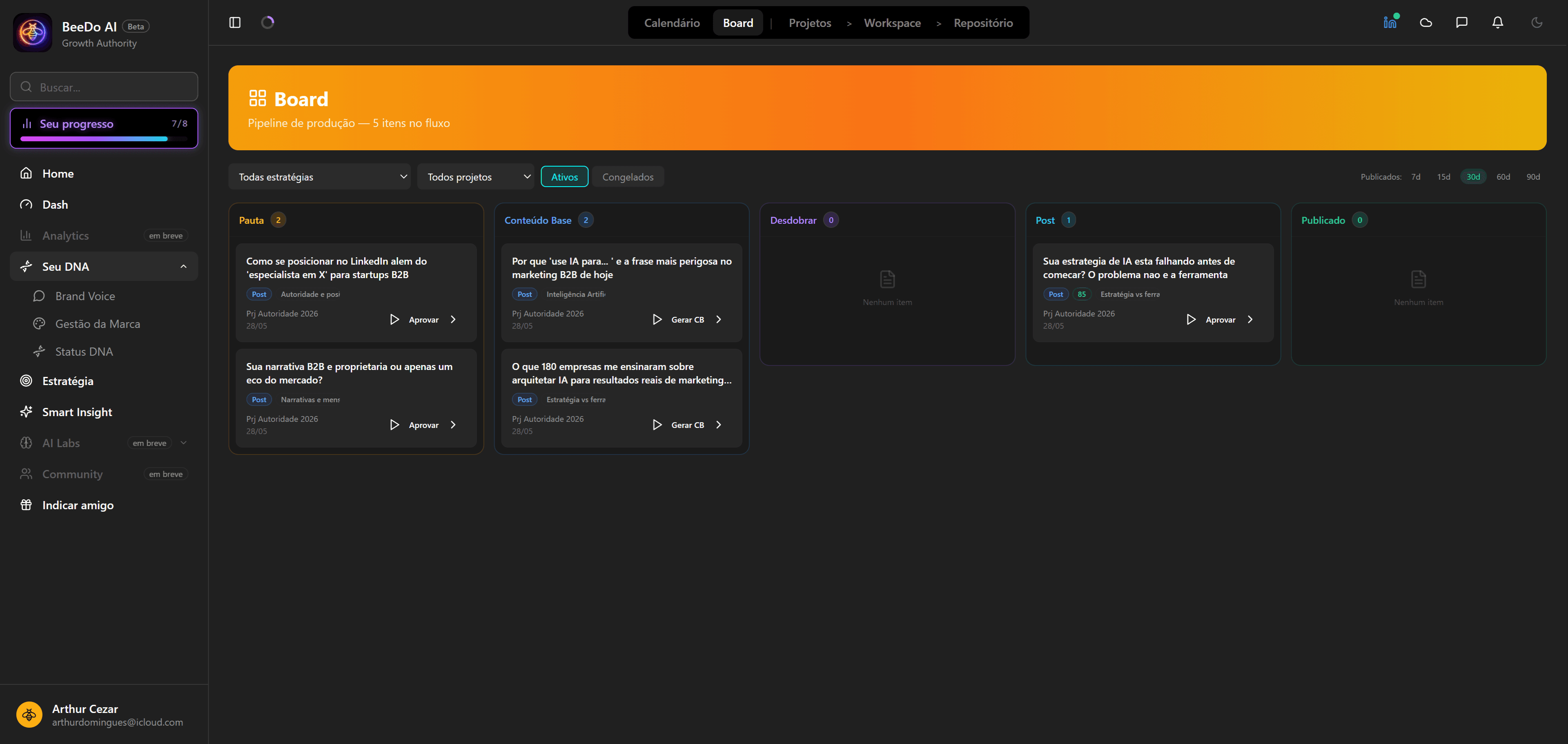Open the chat messages icon
1568x744 pixels.
[1461, 22]
